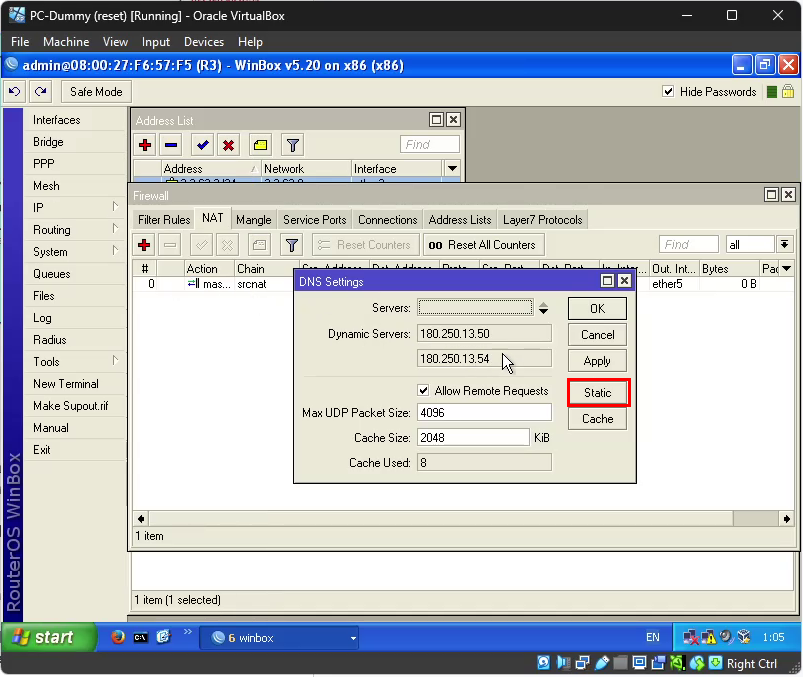
Task: Add new entry in Address List
Action: click(x=145, y=145)
